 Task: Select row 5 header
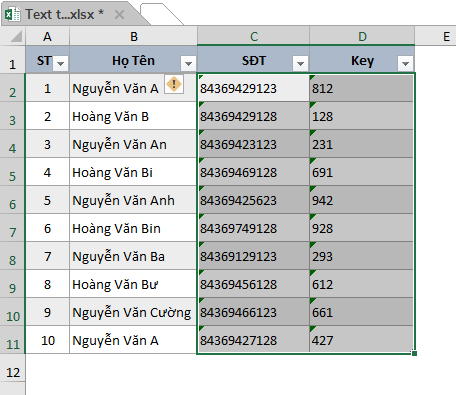tap(13, 172)
